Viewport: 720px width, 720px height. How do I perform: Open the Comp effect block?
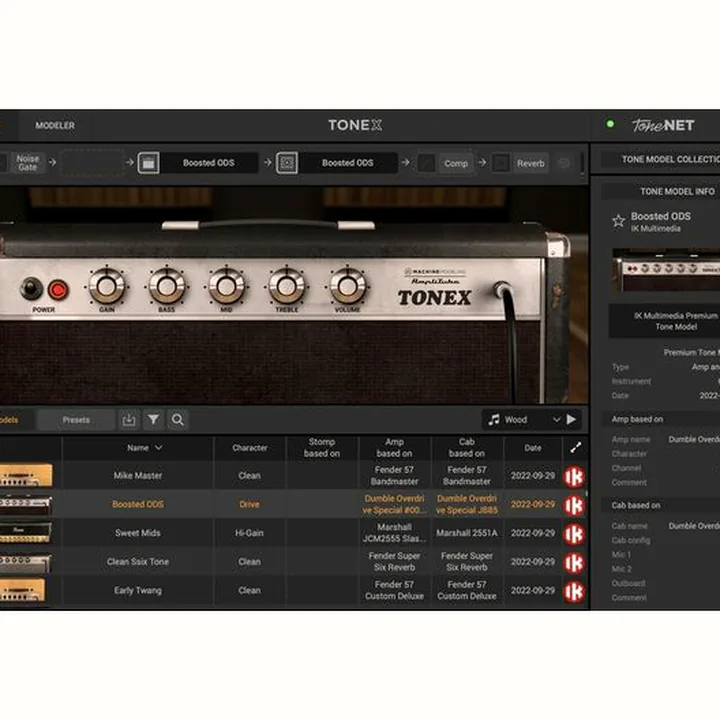pos(456,163)
